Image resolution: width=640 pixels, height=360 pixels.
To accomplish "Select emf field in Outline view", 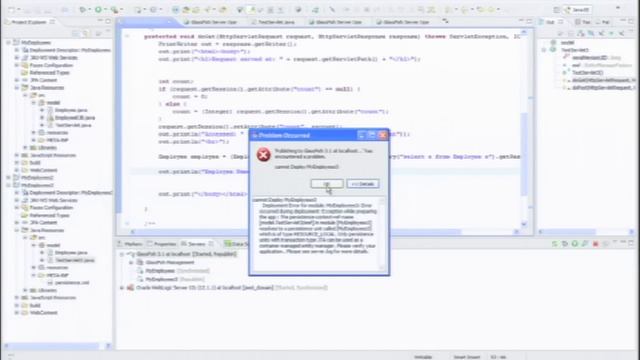I will (598, 65).
